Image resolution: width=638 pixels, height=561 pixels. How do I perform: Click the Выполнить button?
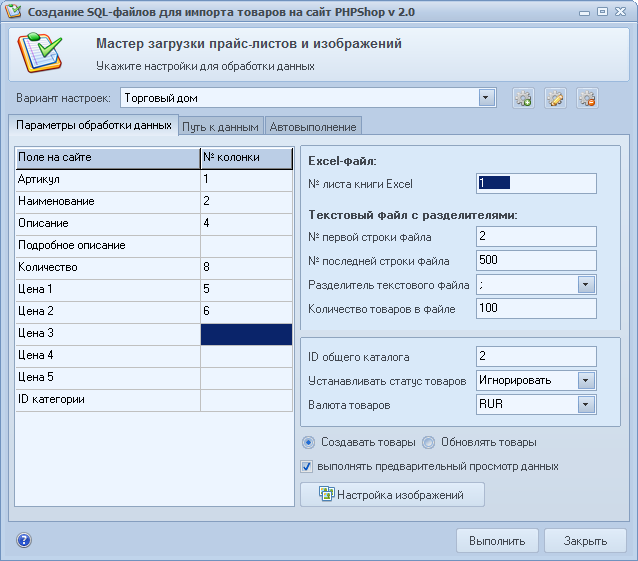click(497, 541)
